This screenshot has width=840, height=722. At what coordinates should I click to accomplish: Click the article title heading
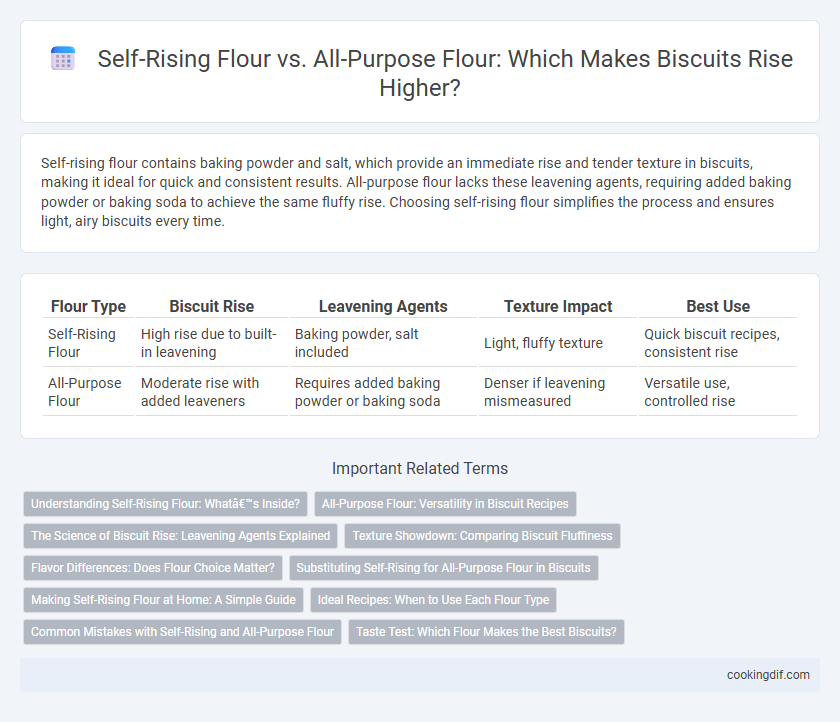pos(445,73)
